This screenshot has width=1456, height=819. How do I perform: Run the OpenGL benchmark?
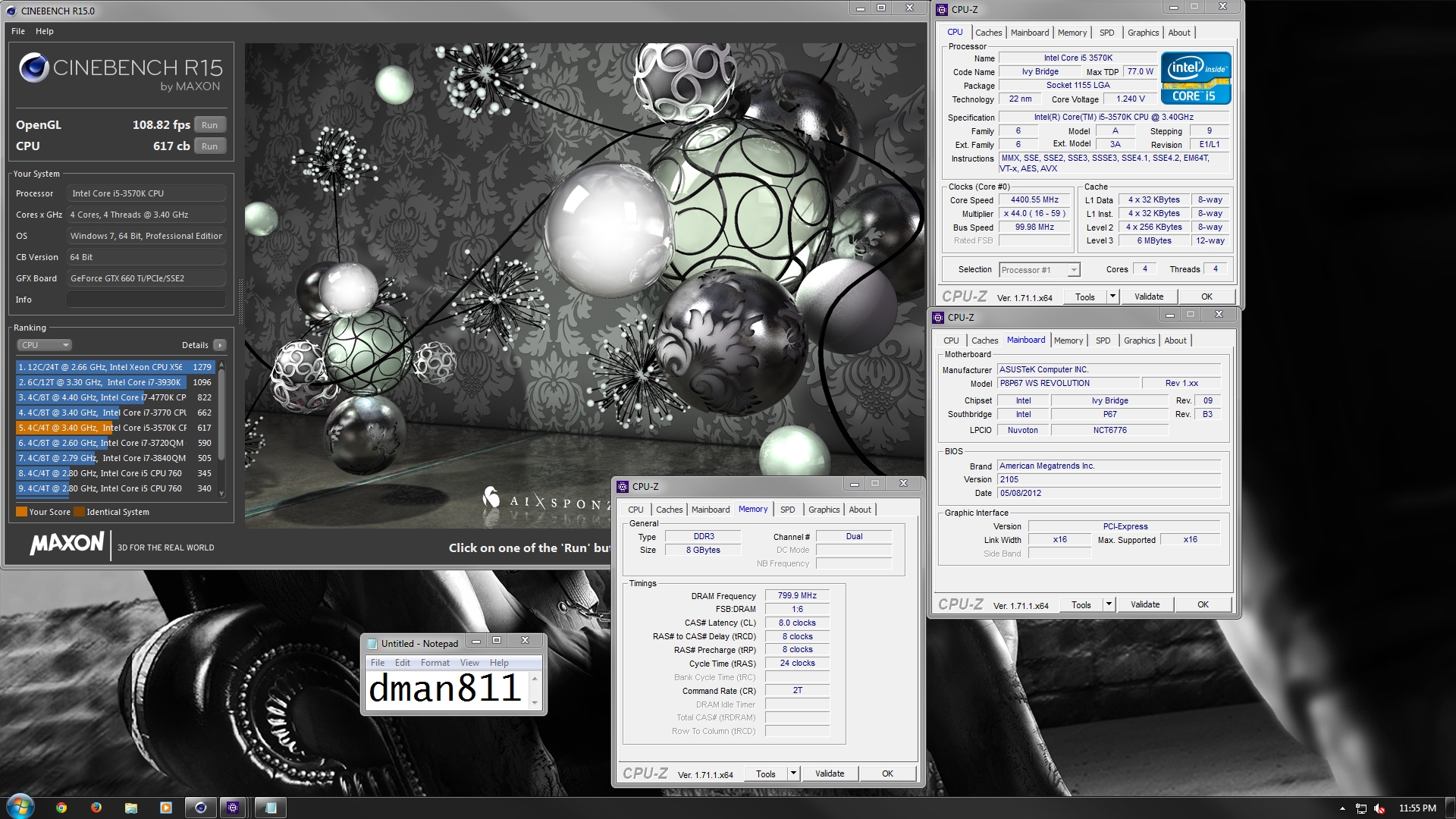210,125
